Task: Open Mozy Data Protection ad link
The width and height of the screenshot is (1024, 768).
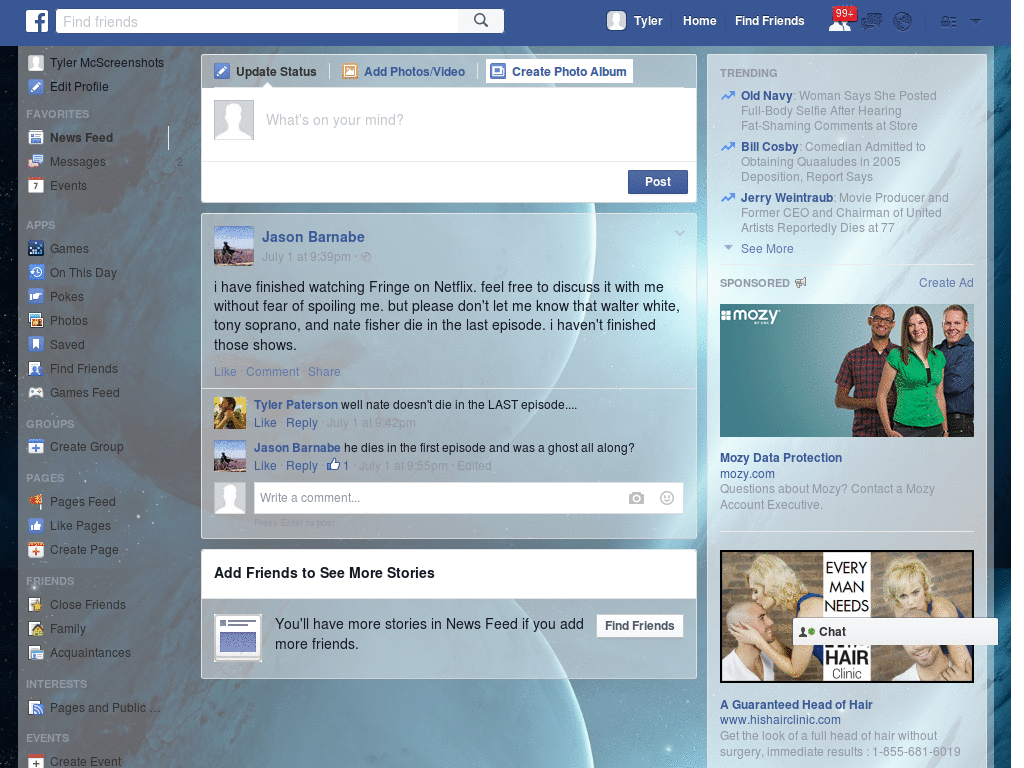Action: 780,458
